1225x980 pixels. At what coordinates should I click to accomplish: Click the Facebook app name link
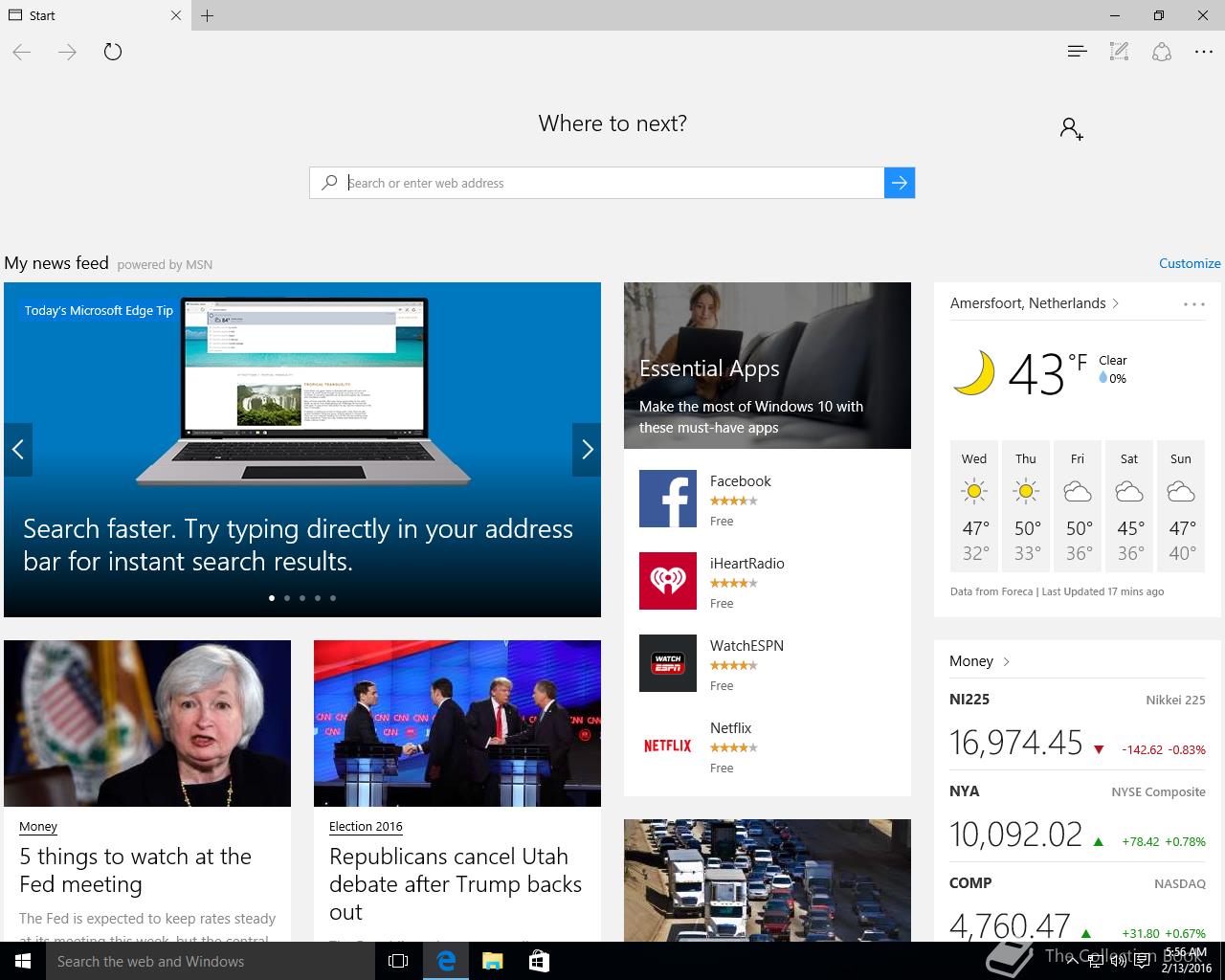tap(740, 481)
